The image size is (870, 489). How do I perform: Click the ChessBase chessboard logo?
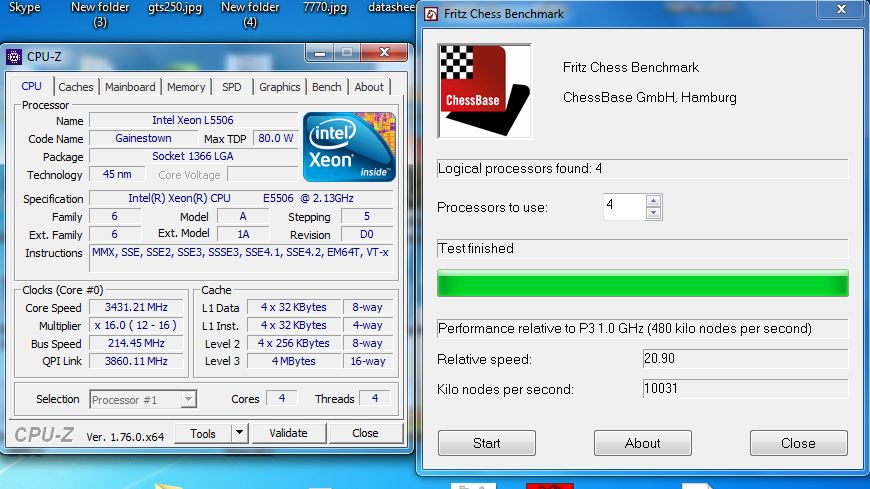coord(484,90)
